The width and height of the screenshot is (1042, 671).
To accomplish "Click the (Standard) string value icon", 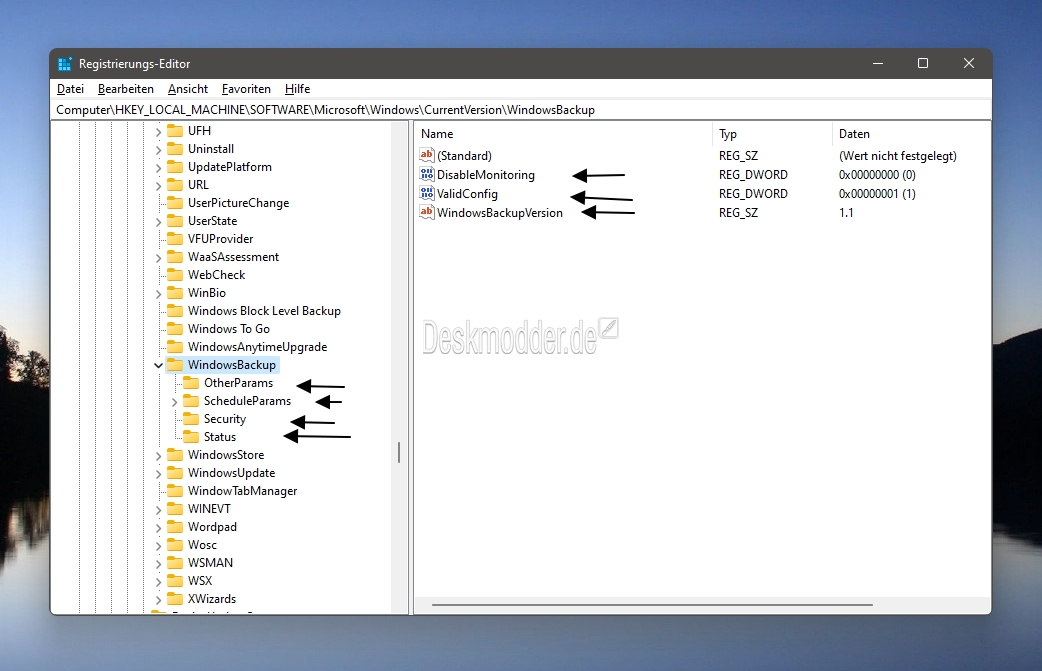I will (427, 155).
